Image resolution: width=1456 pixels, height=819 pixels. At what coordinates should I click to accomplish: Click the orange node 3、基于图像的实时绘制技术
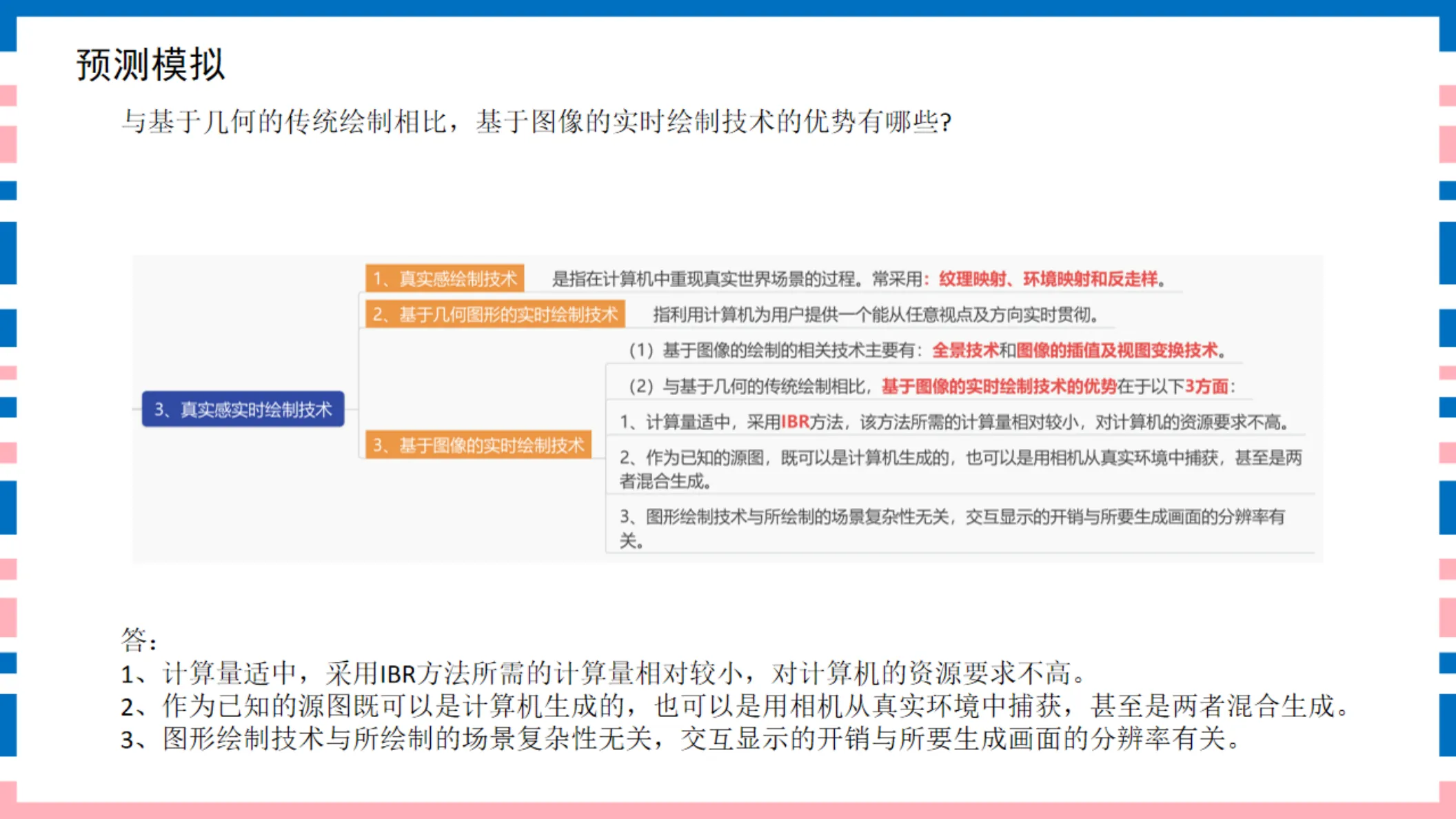point(478,445)
